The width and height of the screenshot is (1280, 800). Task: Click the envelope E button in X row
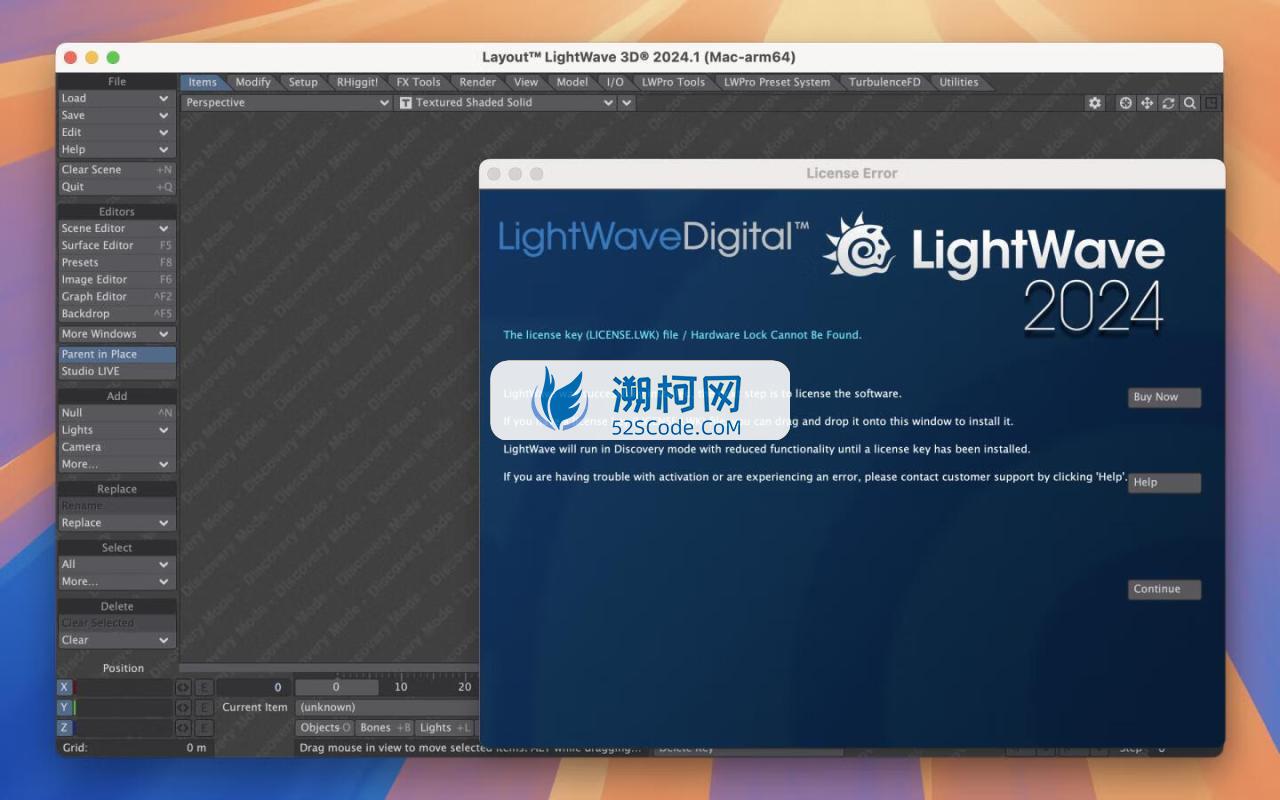point(203,687)
